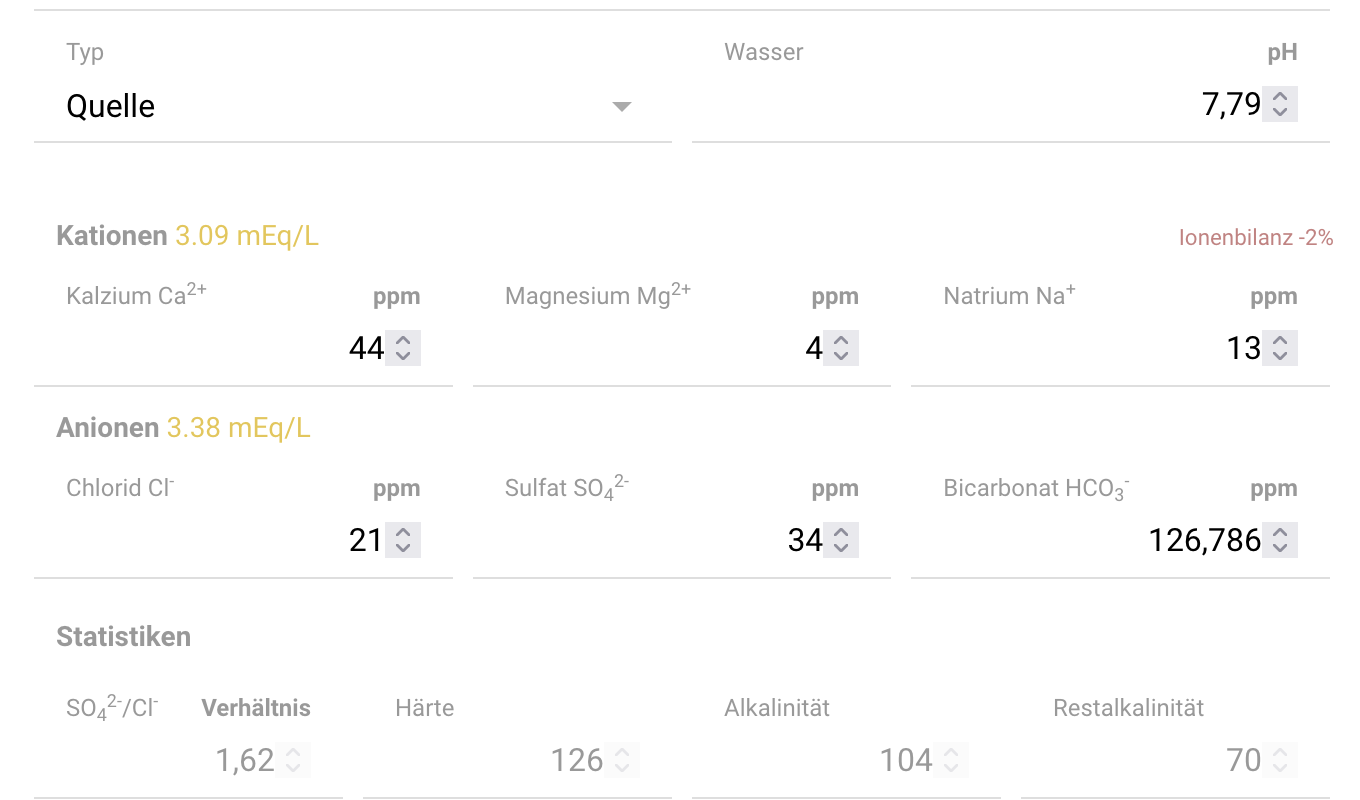Adjust the Magnesium ppm stepper
Image resolution: width=1360 pixels, height=800 pixels.
(841, 348)
